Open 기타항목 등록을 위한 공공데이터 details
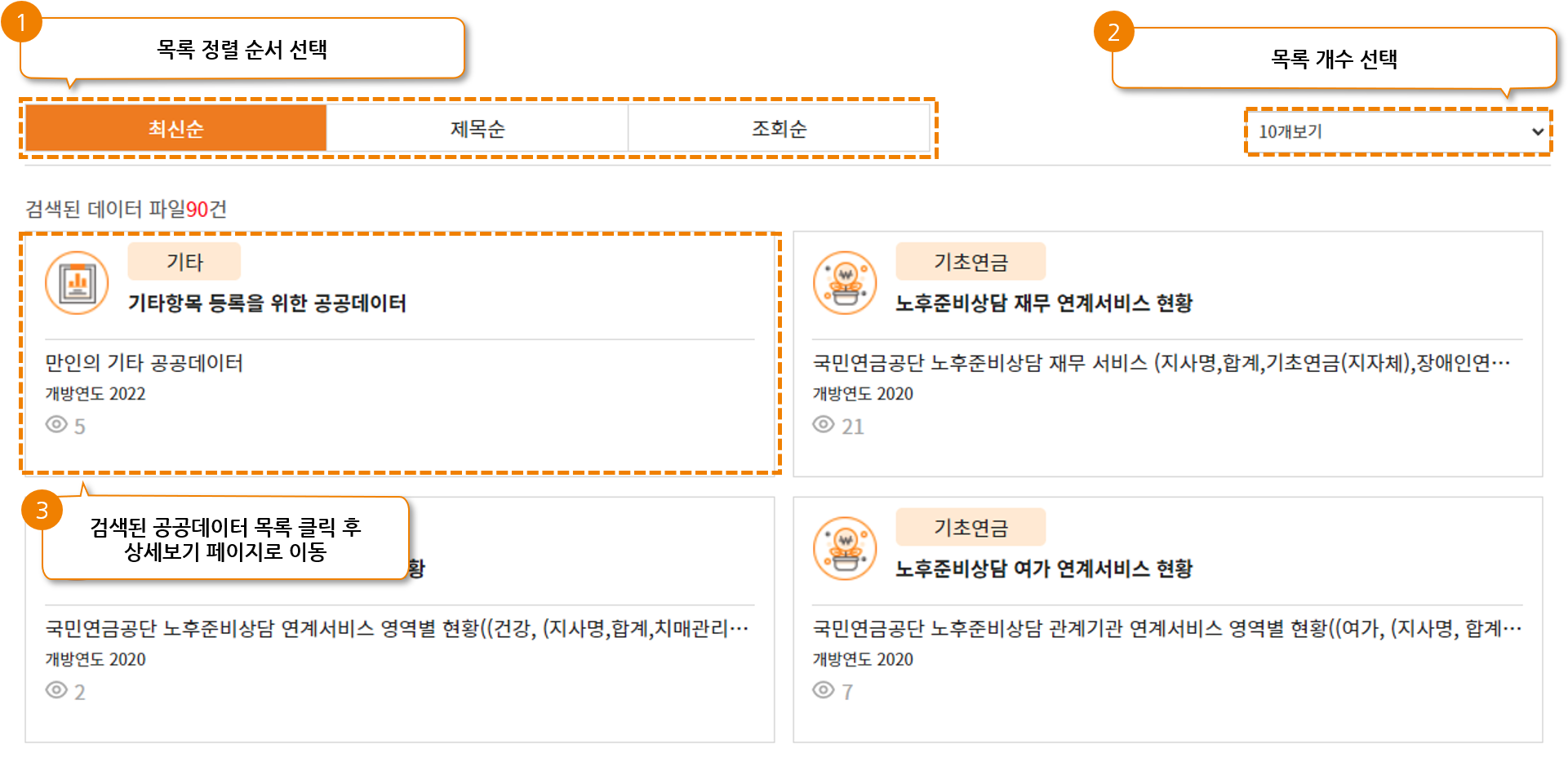The image size is (1568, 757). [x=267, y=303]
